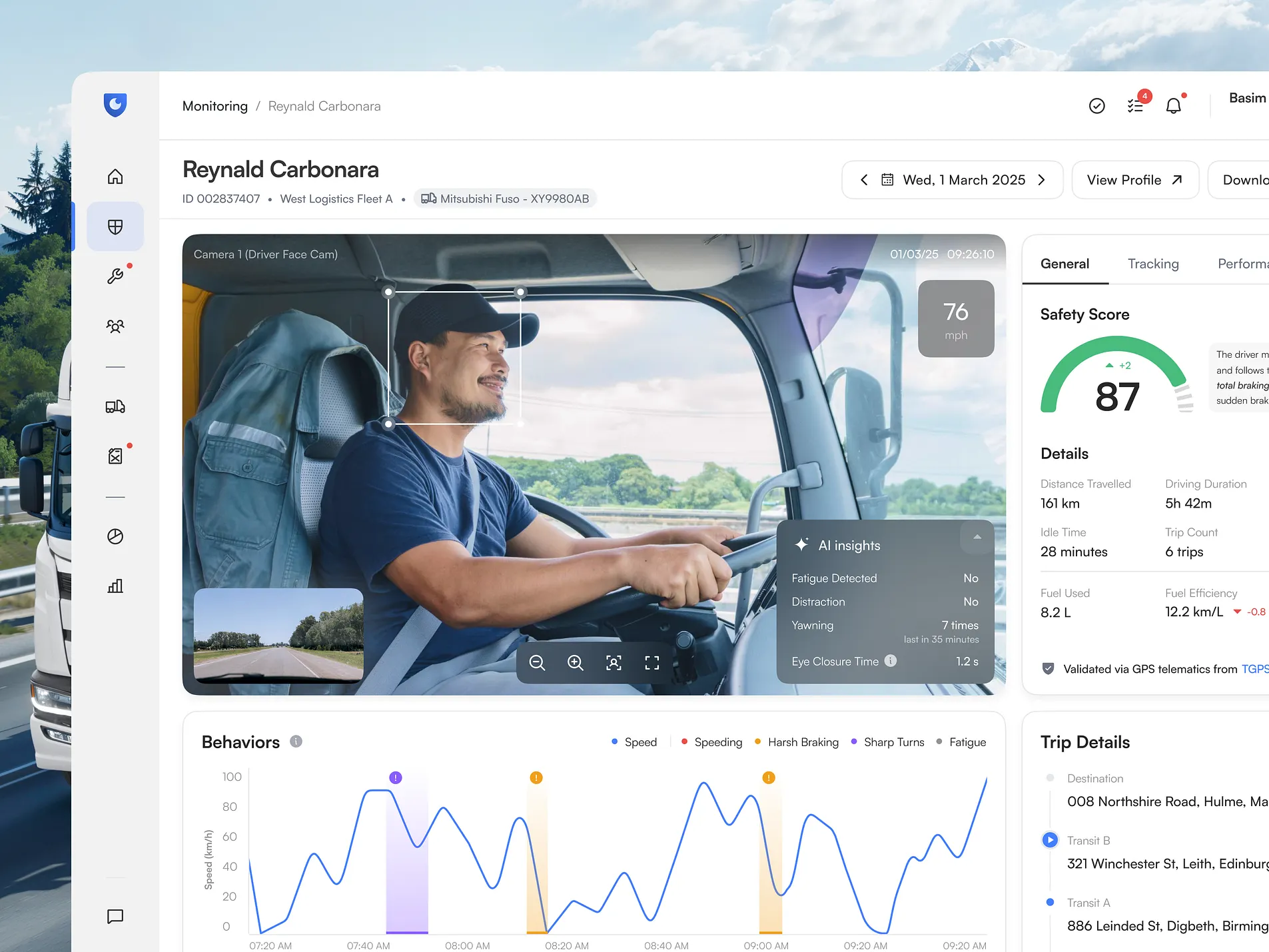Select the Transit B stop marker
This screenshot has height=952, width=1269.
(1051, 840)
